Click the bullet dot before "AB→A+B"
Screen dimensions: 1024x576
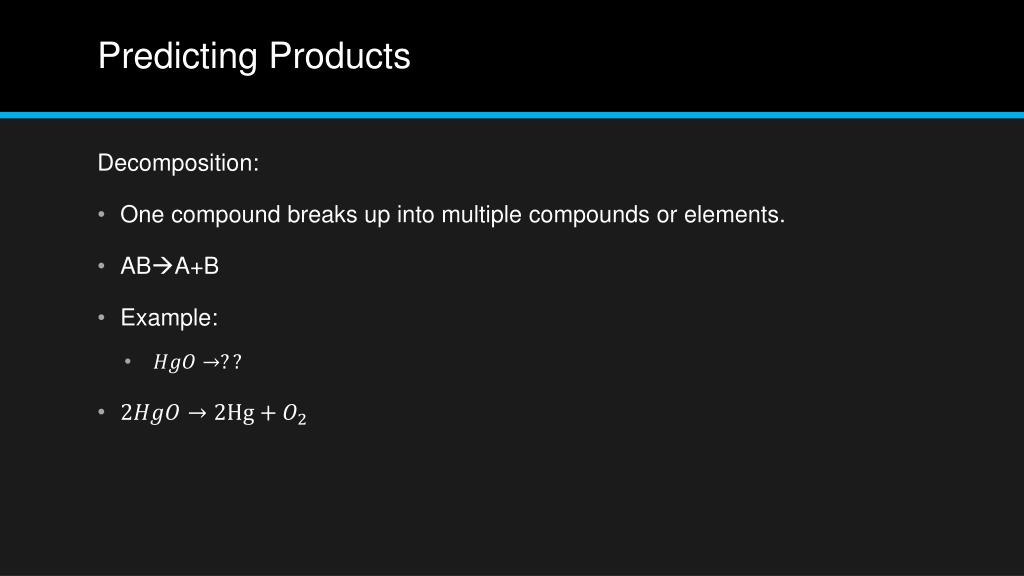pos(103,266)
